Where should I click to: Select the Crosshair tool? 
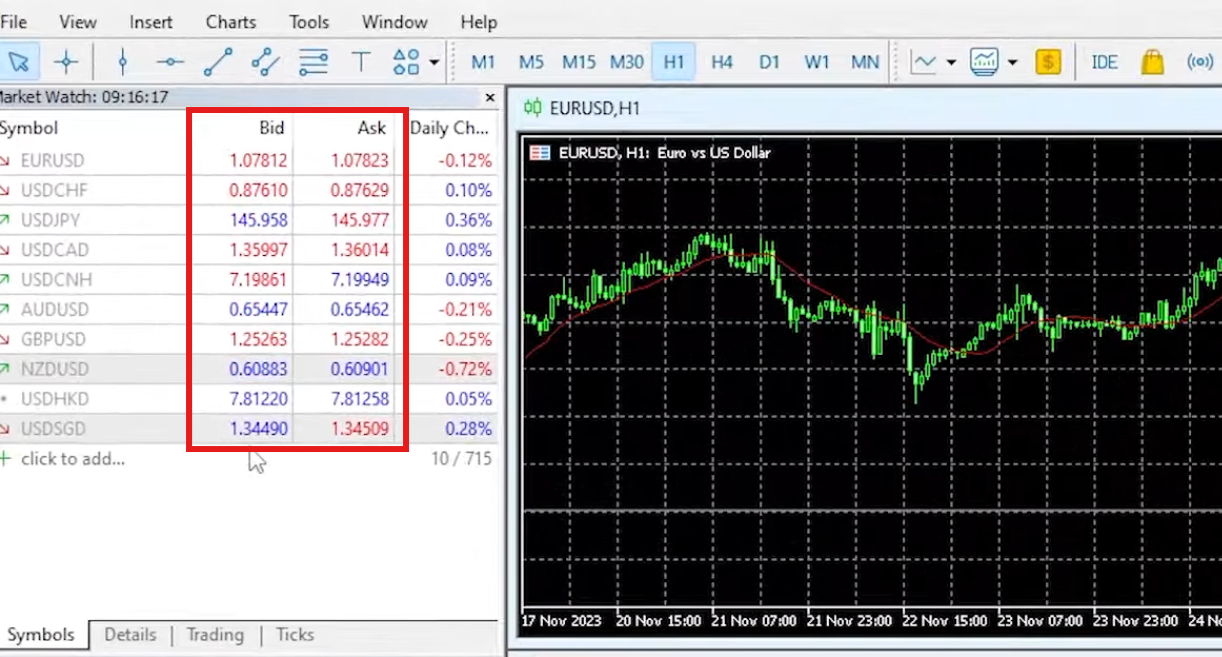pos(66,61)
